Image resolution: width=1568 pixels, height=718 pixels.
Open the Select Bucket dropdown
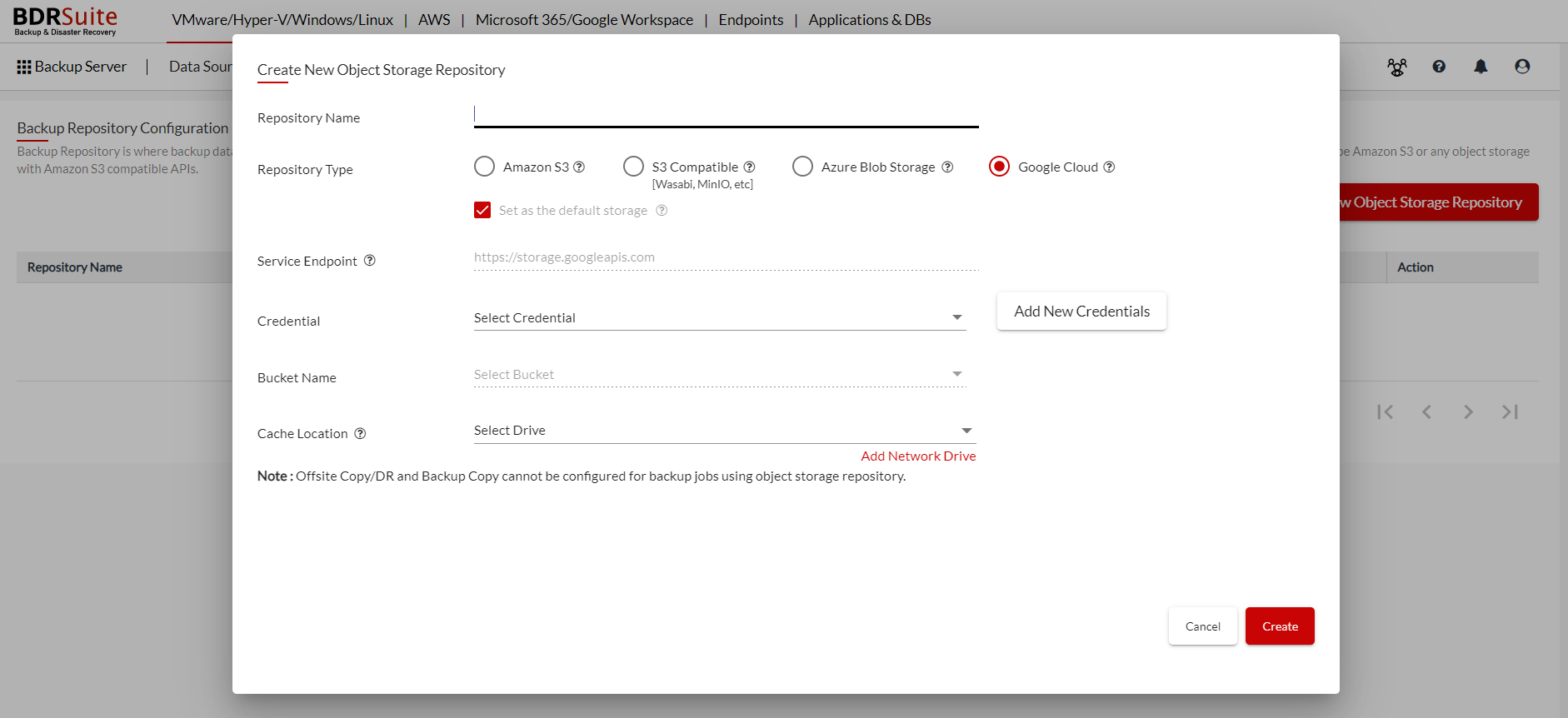pos(720,375)
